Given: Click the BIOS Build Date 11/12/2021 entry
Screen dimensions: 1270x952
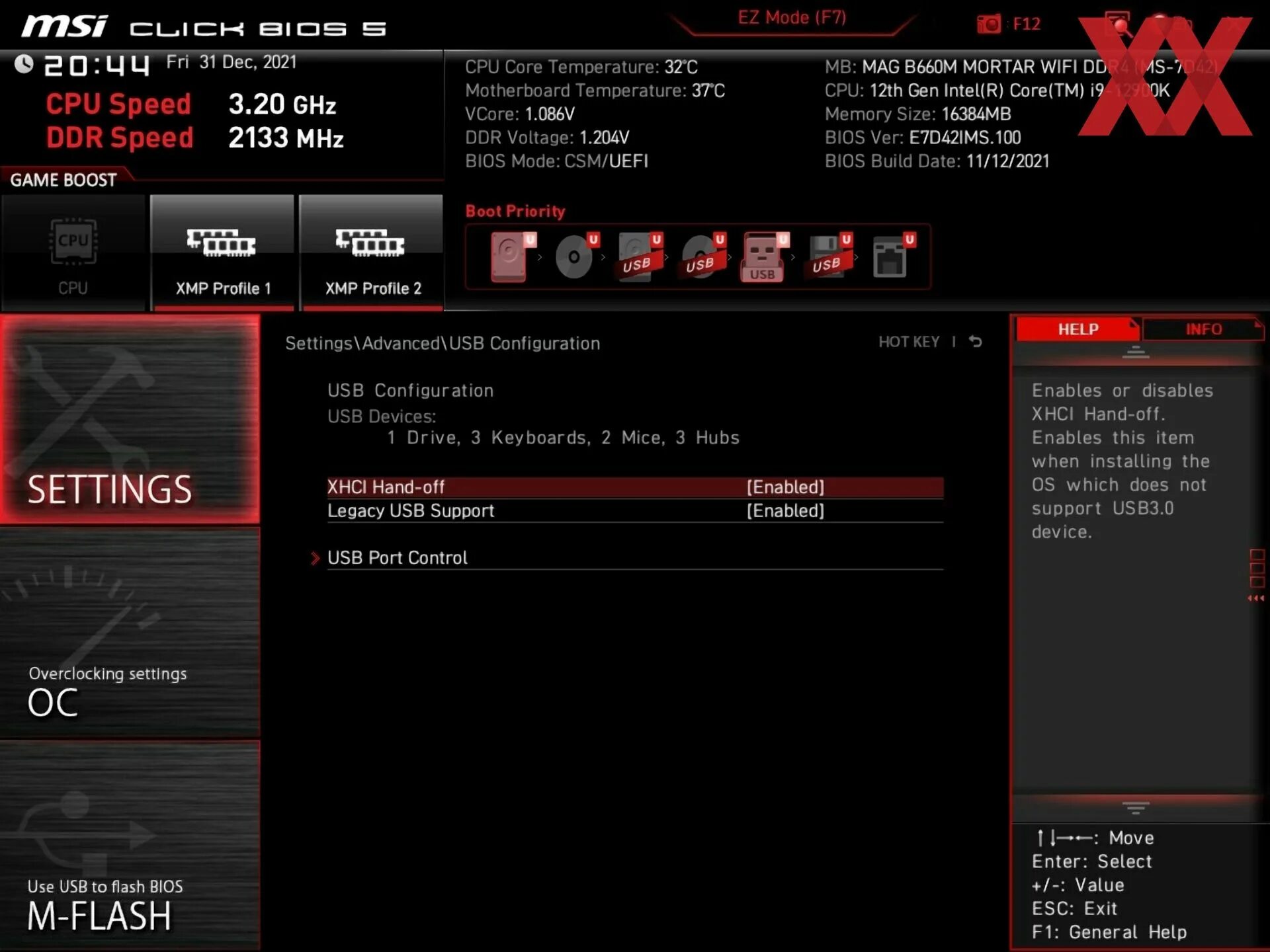Looking at the screenshot, I should (x=937, y=161).
